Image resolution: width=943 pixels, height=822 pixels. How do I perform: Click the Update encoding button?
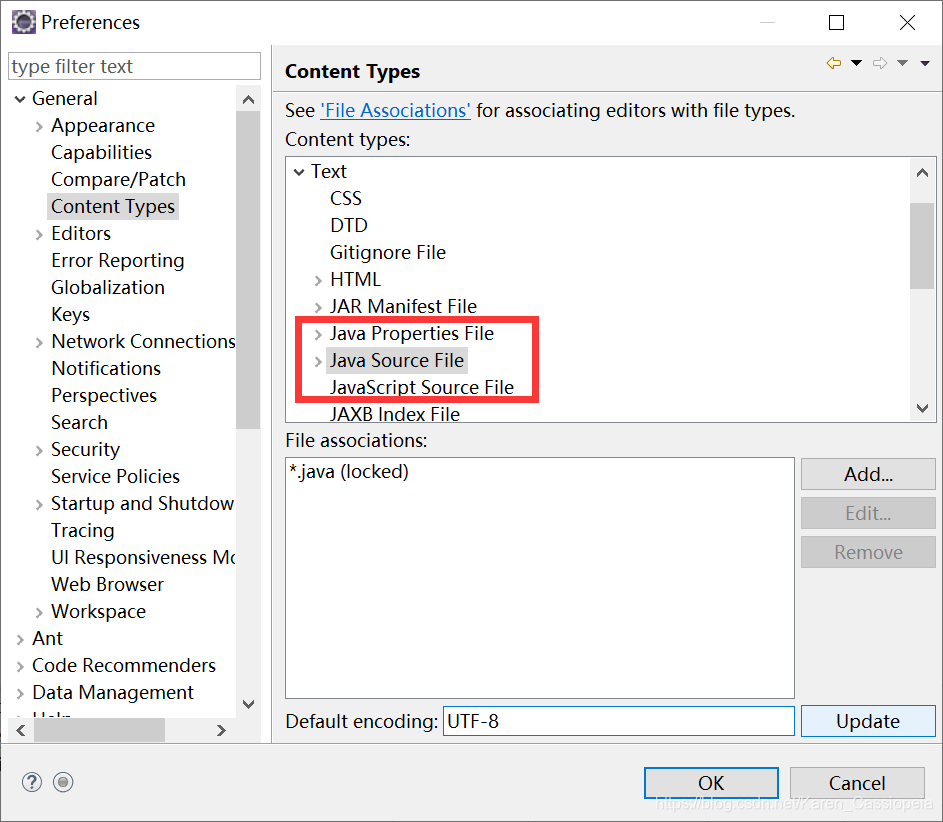[x=868, y=721]
